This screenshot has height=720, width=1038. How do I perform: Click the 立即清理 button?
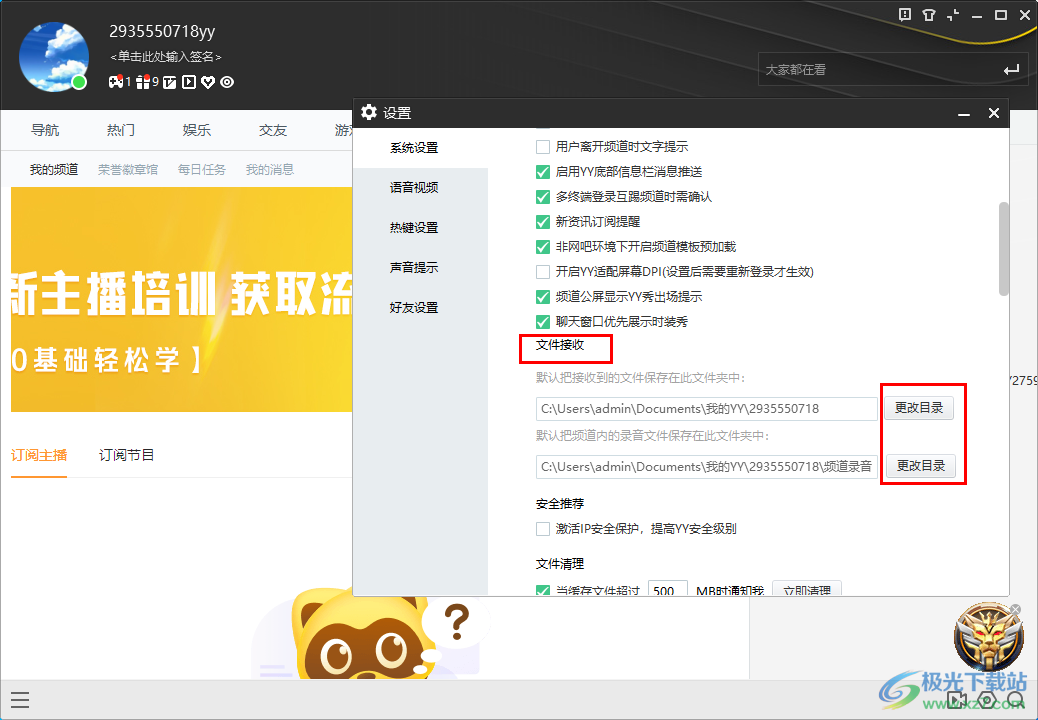pyautogui.click(x=807, y=588)
